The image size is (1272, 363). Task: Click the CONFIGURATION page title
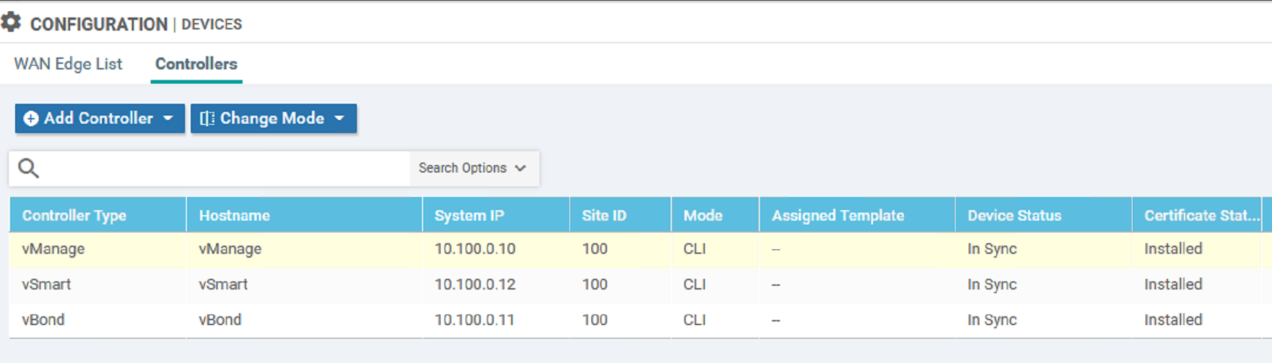[99, 24]
